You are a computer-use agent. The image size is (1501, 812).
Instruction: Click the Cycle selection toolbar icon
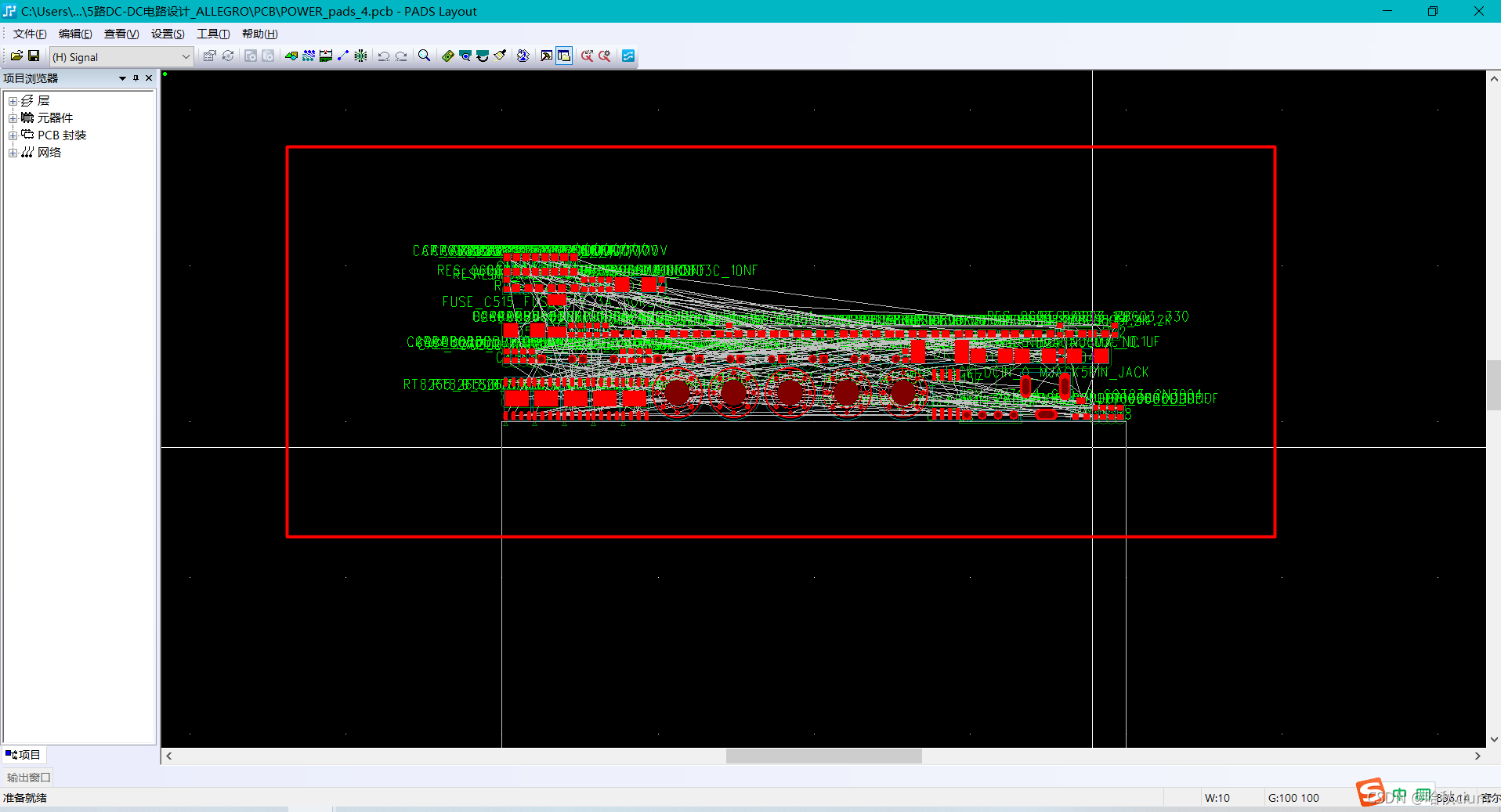[228, 56]
